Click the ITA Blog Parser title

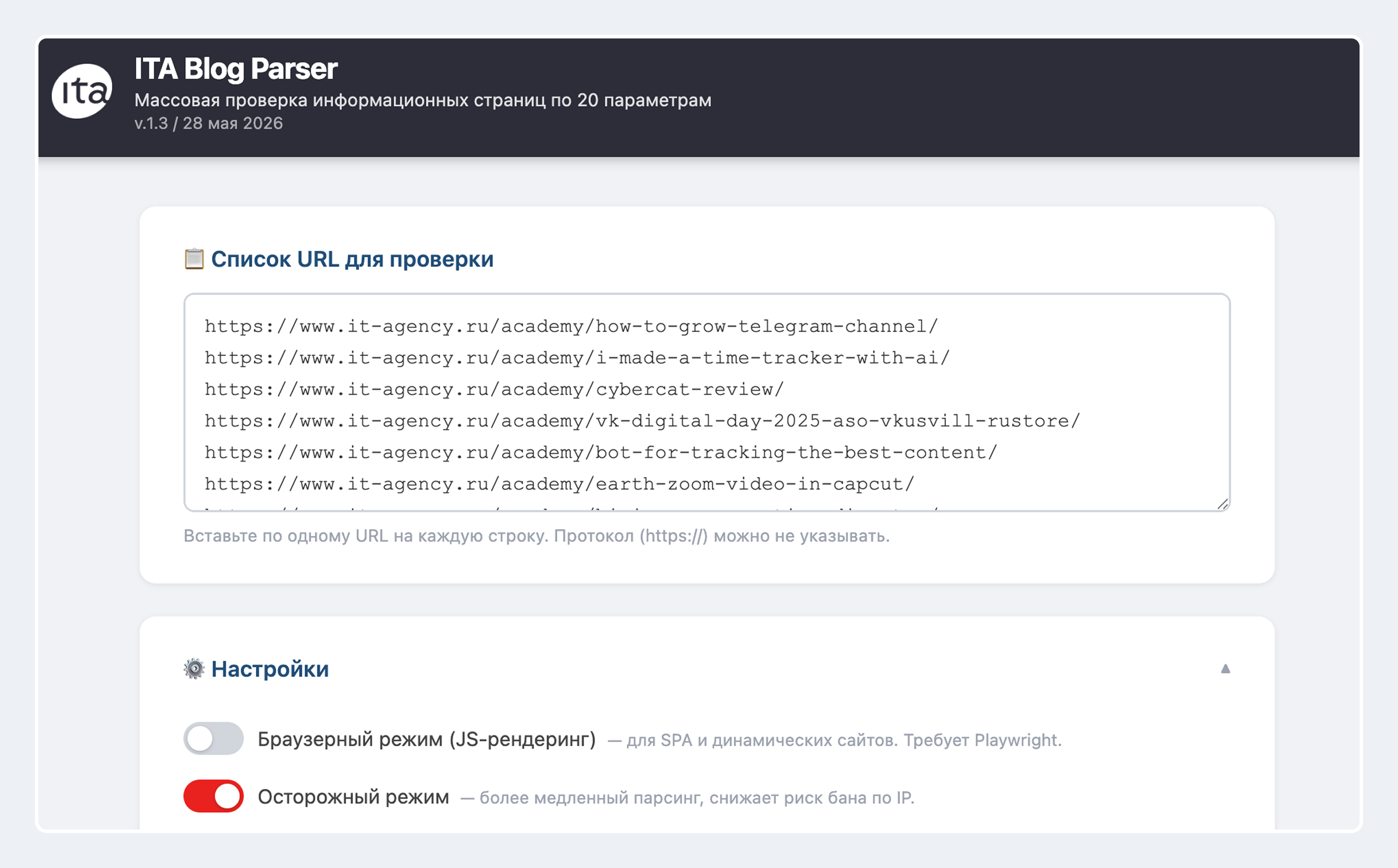tap(236, 69)
